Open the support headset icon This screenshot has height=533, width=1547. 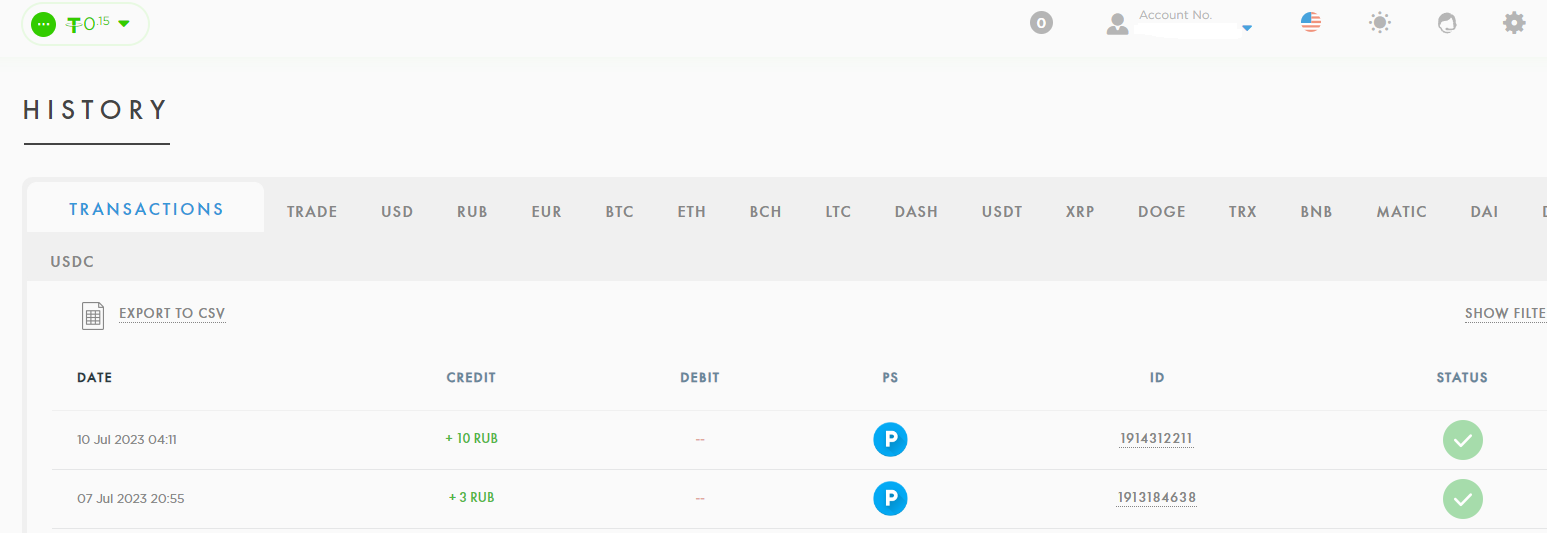pyautogui.click(x=1446, y=22)
